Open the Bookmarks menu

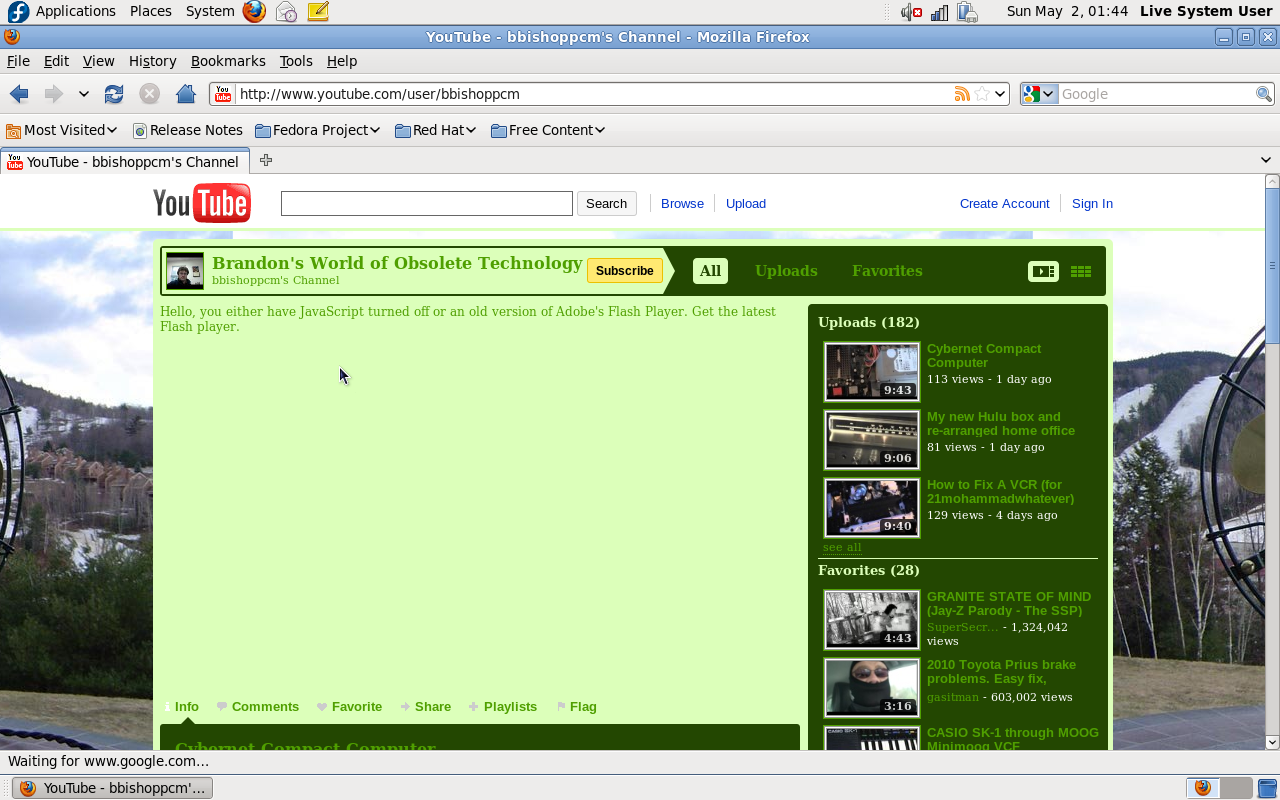coord(228,61)
